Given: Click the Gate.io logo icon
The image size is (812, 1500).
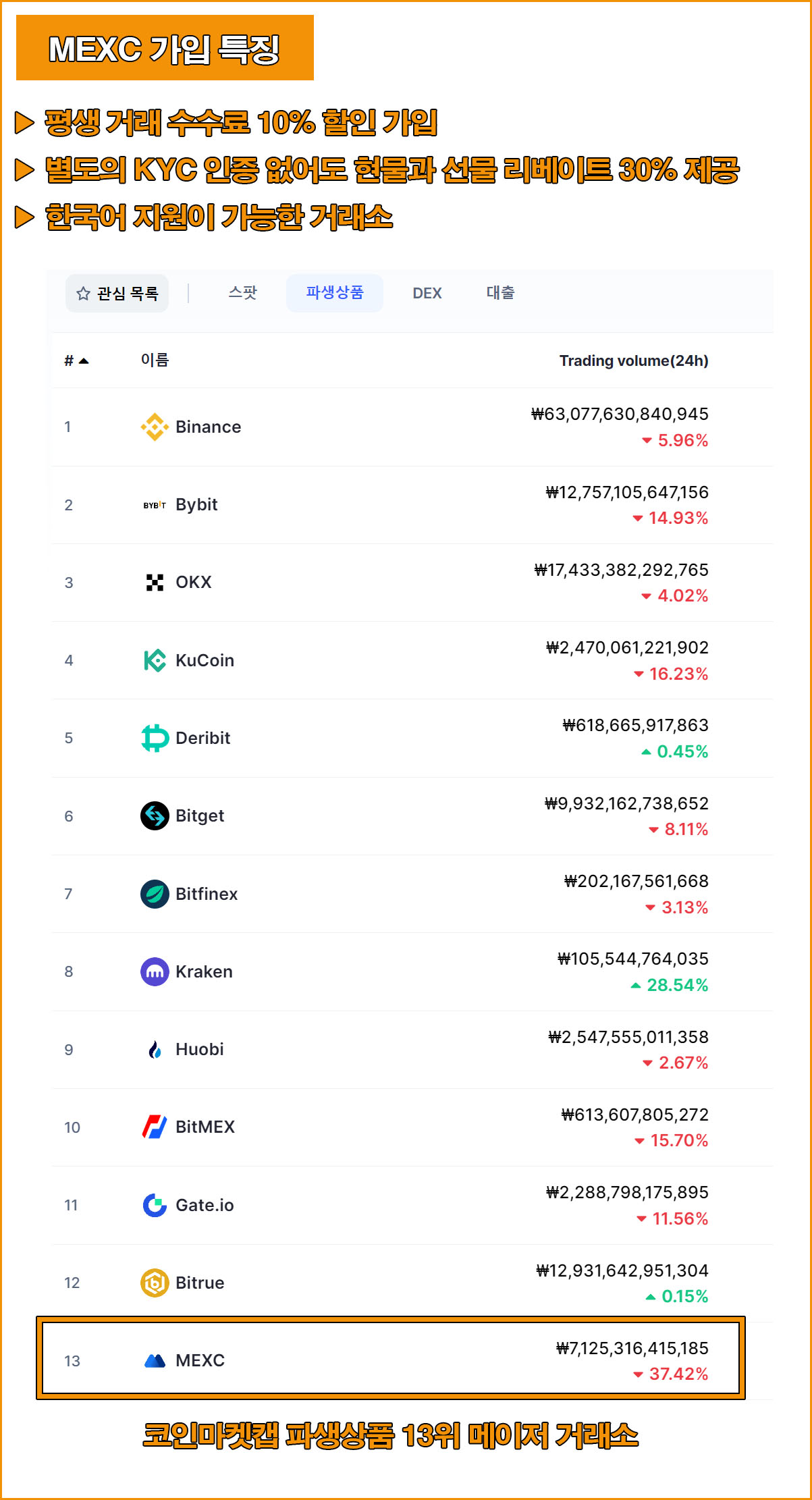Looking at the screenshot, I should tap(155, 1205).
